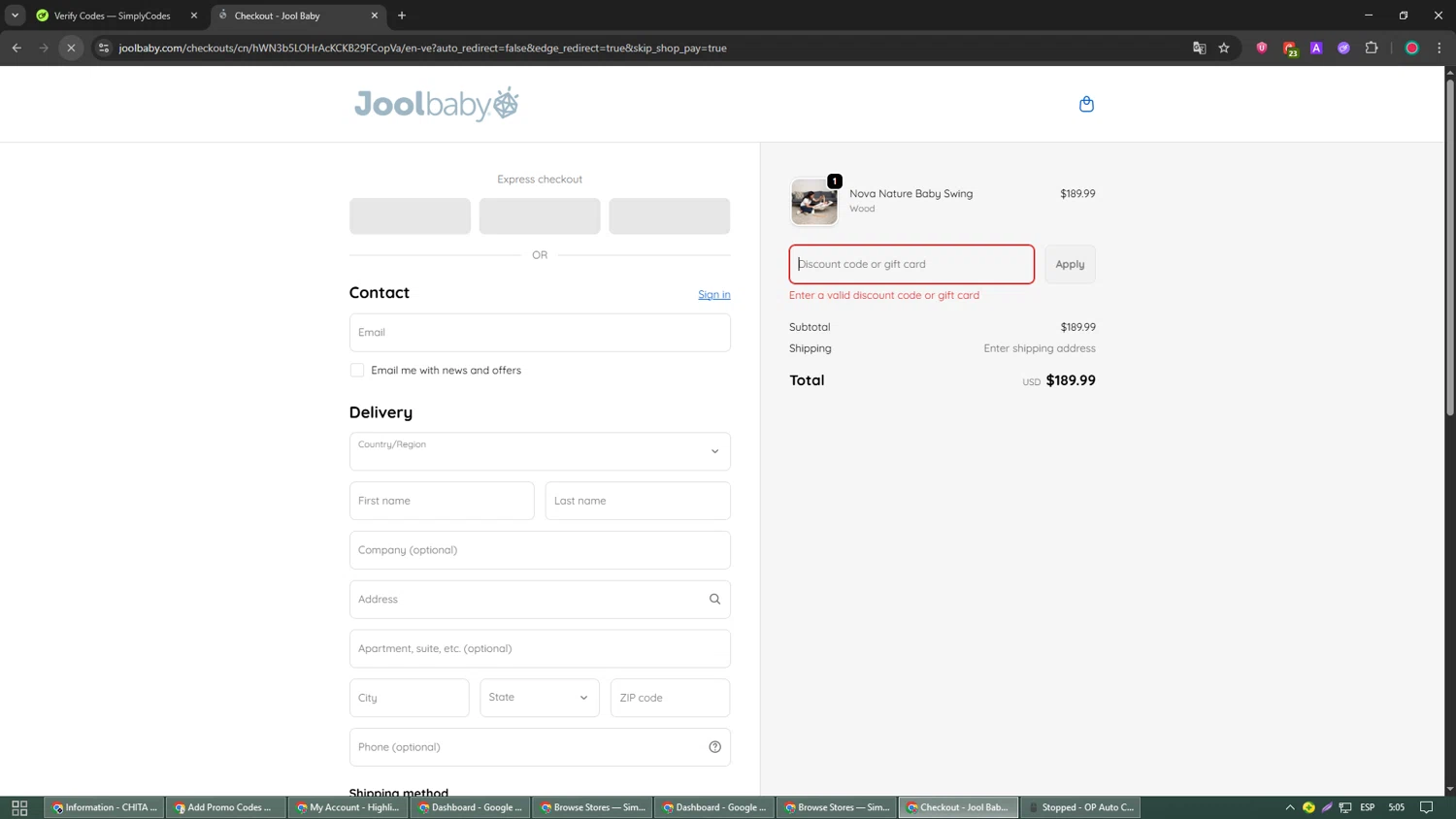1456x819 pixels.
Task: Open a new browser tab
Action: click(402, 16)
